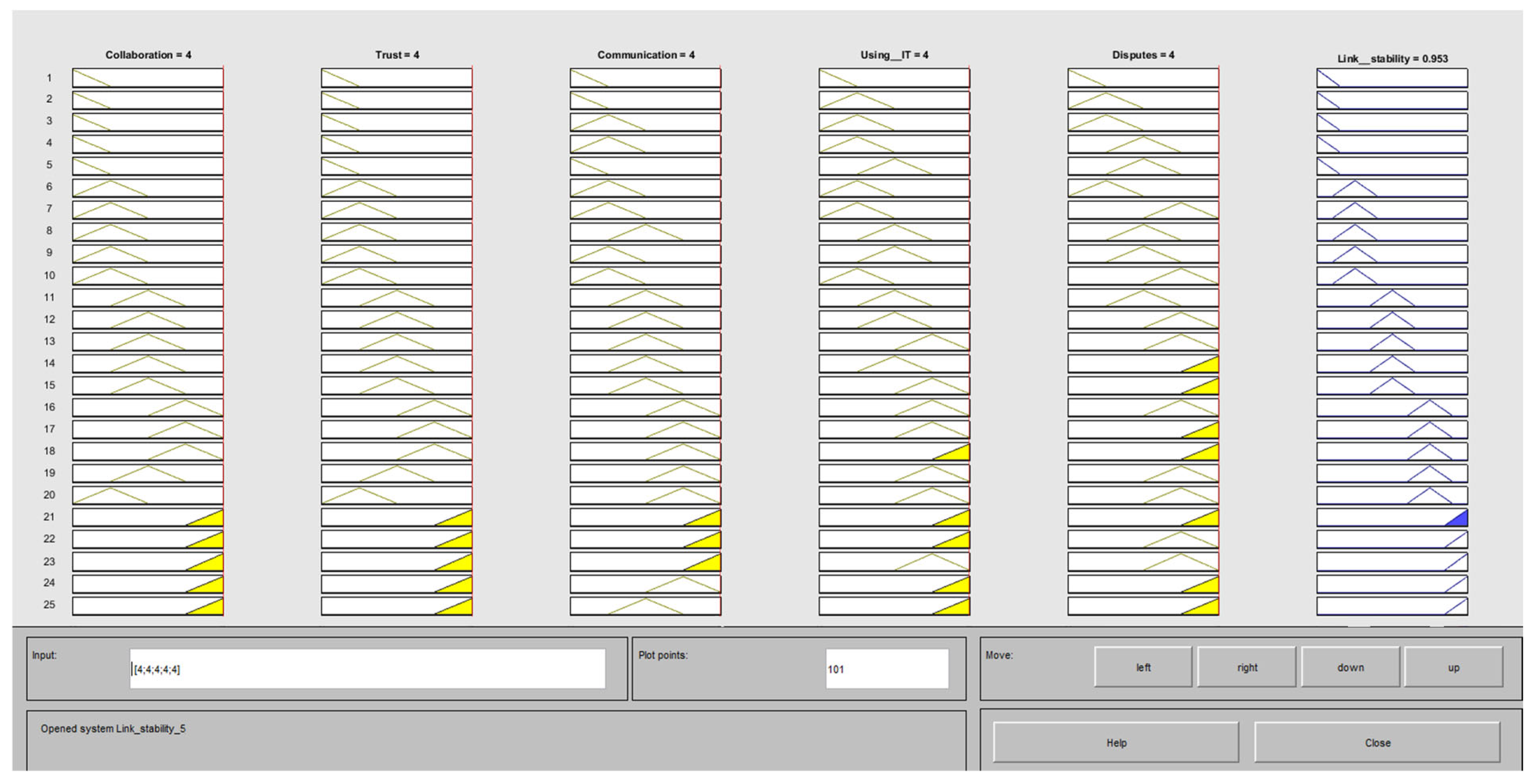This screenshot has height=784, width=1534.
Task: Click Communication membership plot for rule 11
Action: pos(645,298)
